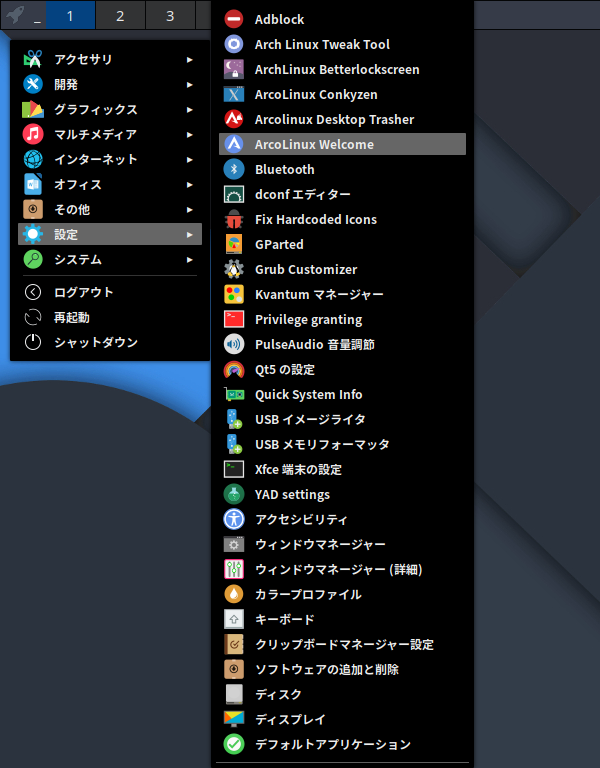Launch ウィンドウマネージャー settings entry
This screenshot has width=600, height=768.
[342, 544]
